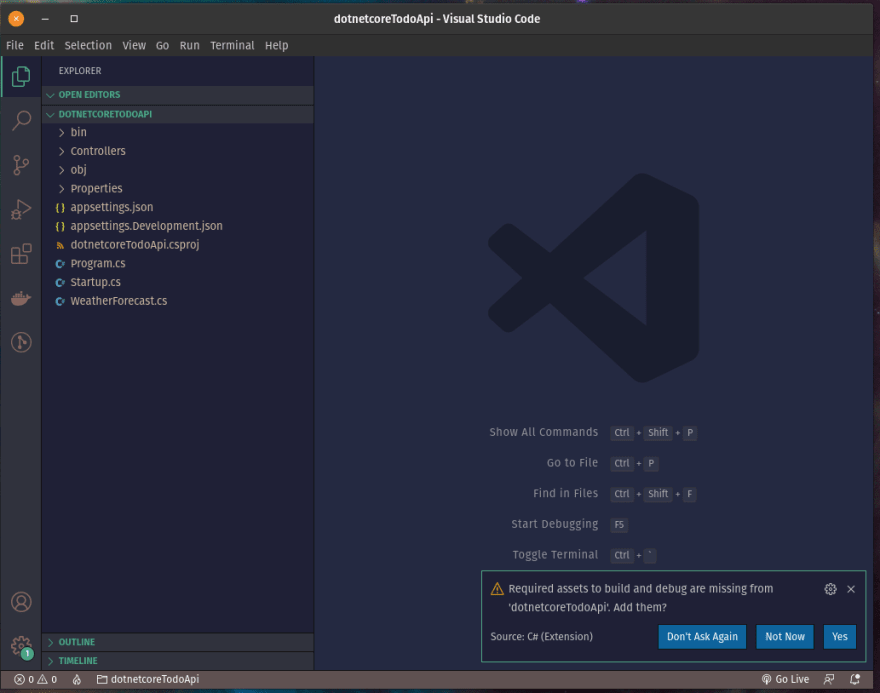Open the Docker view icon
Image resolution: width=880 pixels, height=693 pixels.
pos(21,298)
